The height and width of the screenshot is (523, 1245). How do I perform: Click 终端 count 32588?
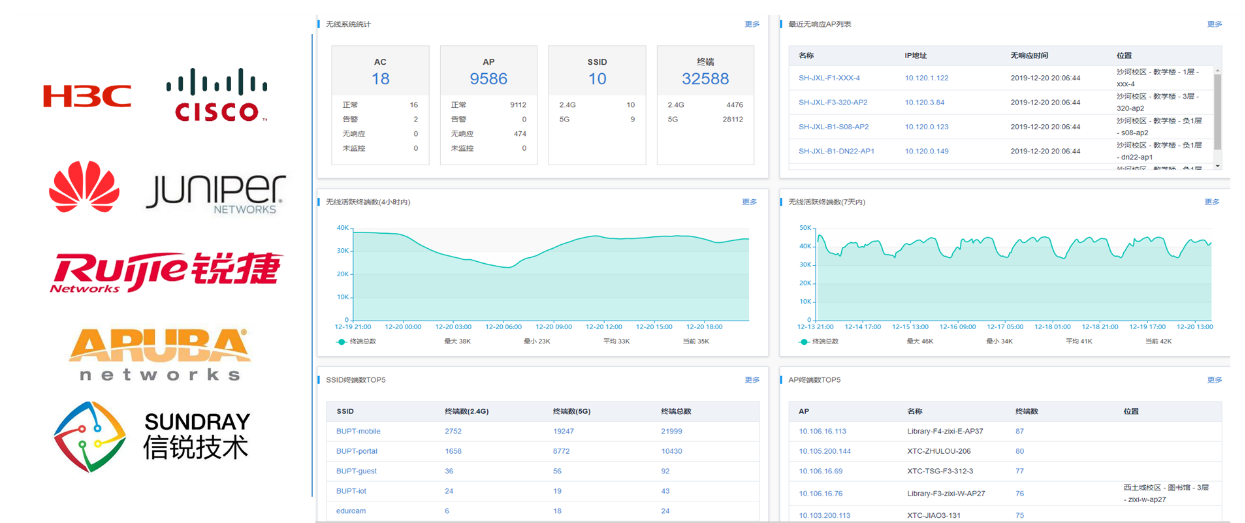pyautogui.click(x=705, y=79)
